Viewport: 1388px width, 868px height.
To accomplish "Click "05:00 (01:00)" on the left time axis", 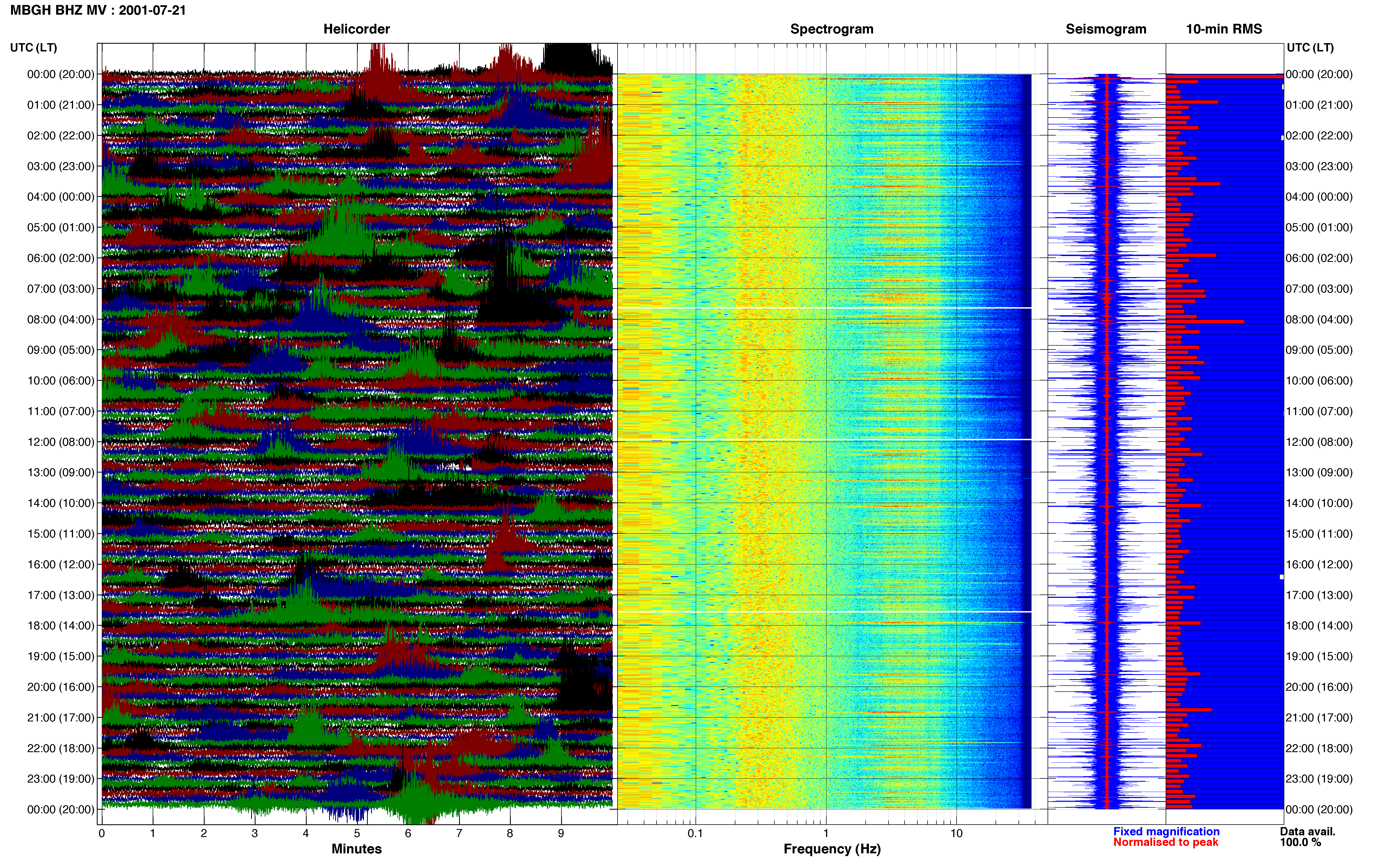I will coord(61,227).
